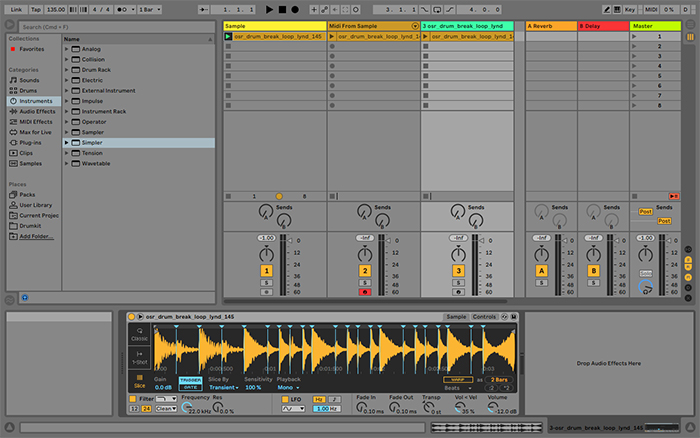Toggle the Simpler Filter on switch
700x438 pixels.
[133, 399]
